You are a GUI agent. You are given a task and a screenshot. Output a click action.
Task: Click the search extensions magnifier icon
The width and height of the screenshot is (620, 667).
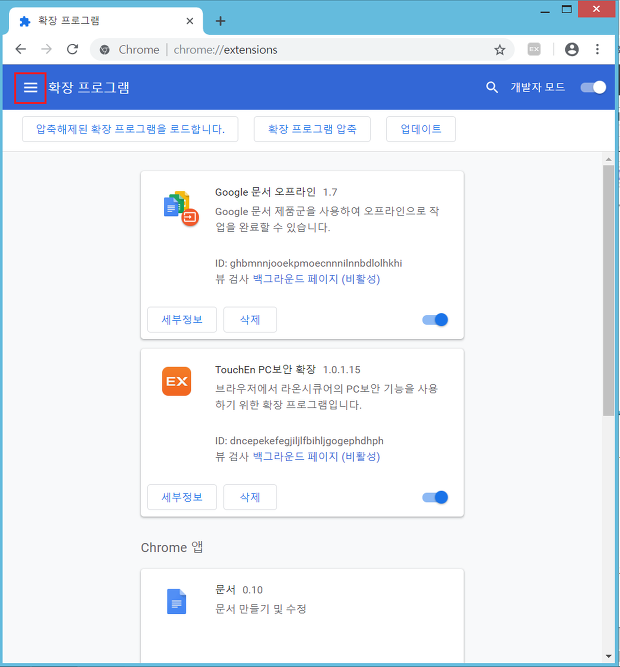point(492,87)
